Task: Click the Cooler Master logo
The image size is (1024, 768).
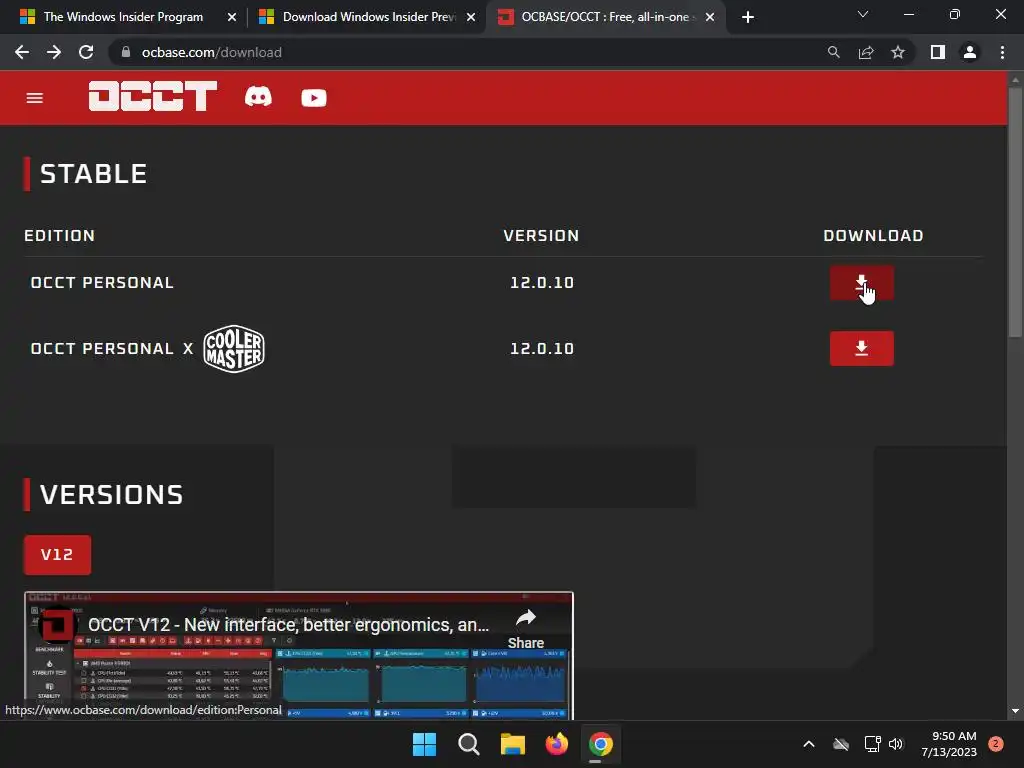Action: (x=234, y=349)
